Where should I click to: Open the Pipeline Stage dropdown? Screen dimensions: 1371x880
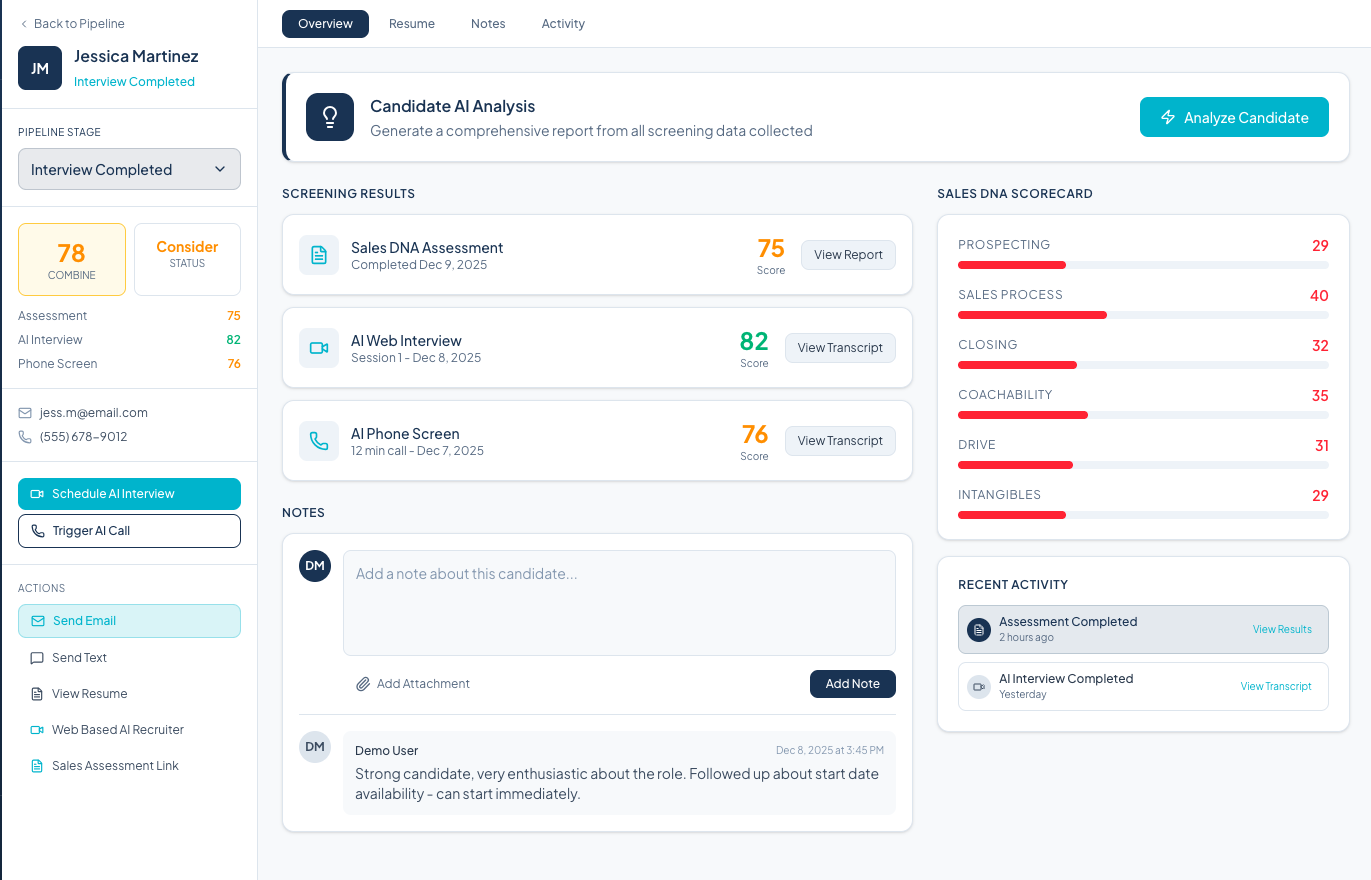(x=129, y=169)
